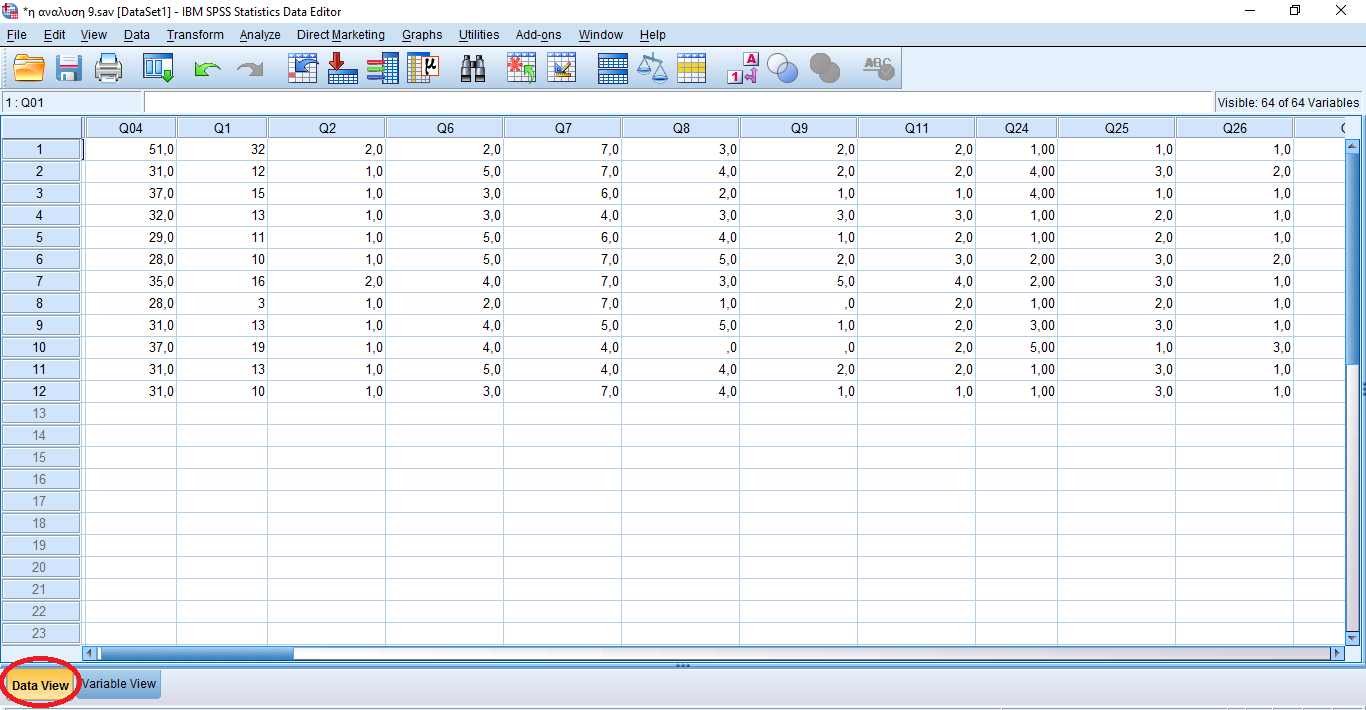This screenshot has height=710, width=1366.
Task: Click Q8 cell in row 10
Action: (x=681, y=347)
